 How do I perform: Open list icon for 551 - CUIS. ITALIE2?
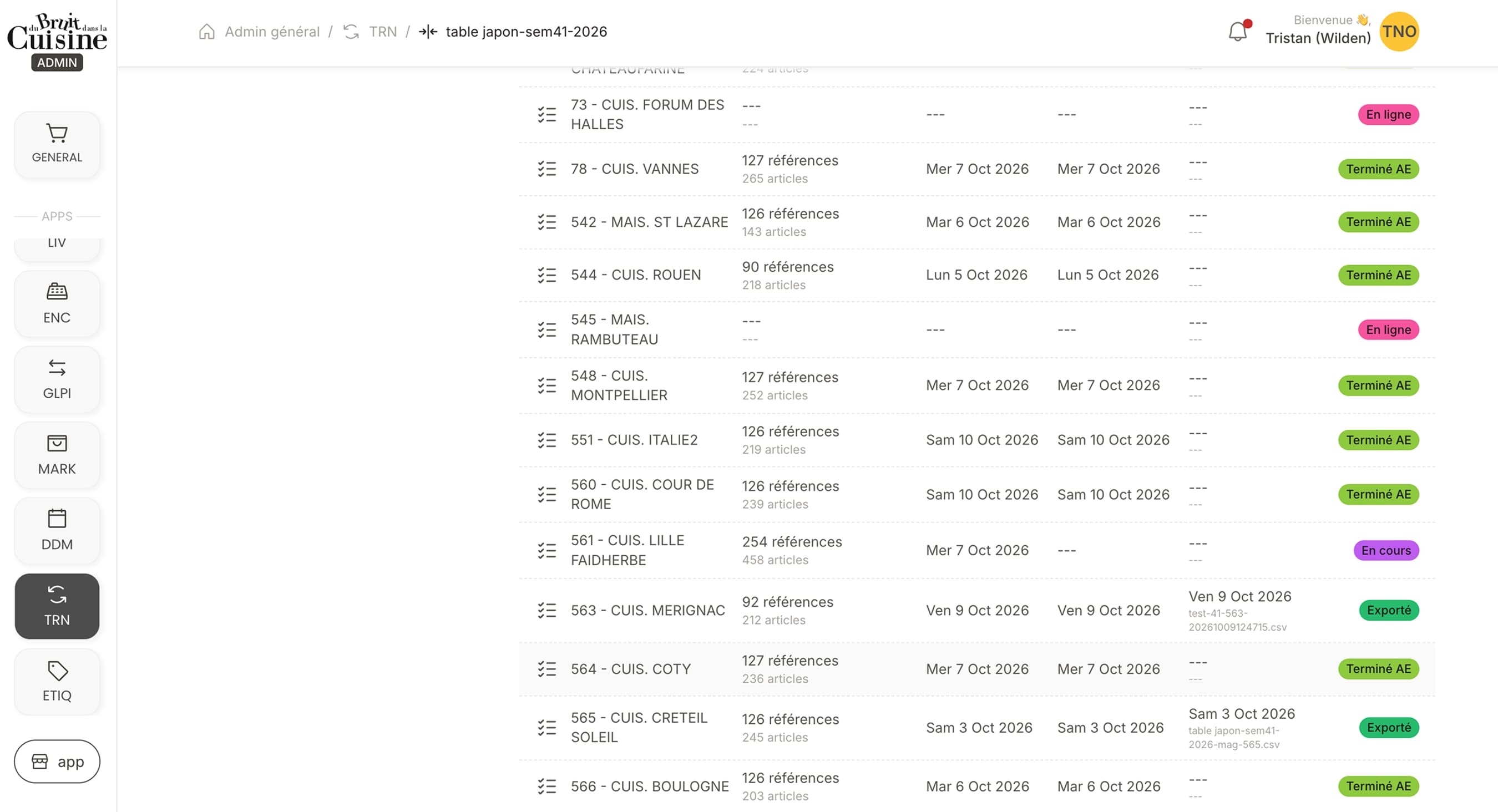(546, 440)
